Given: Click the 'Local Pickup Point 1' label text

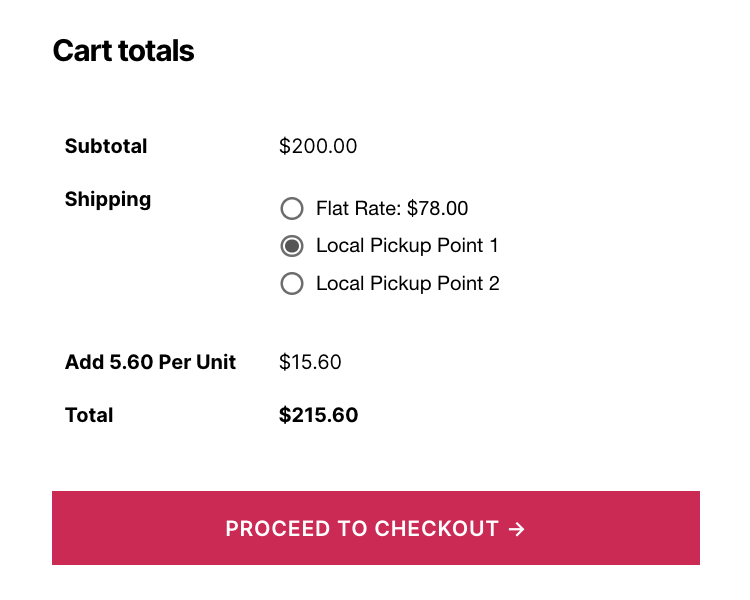Looking at the screenshot, I should 407,246.
